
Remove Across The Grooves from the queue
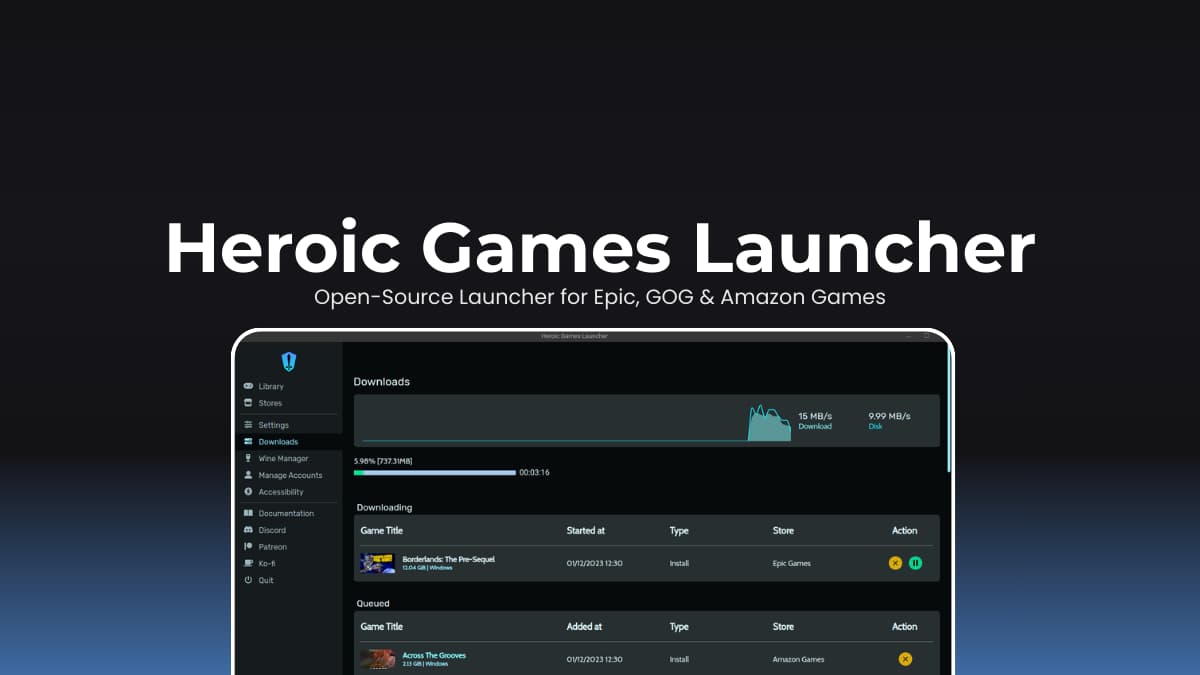tap(905, 659)
